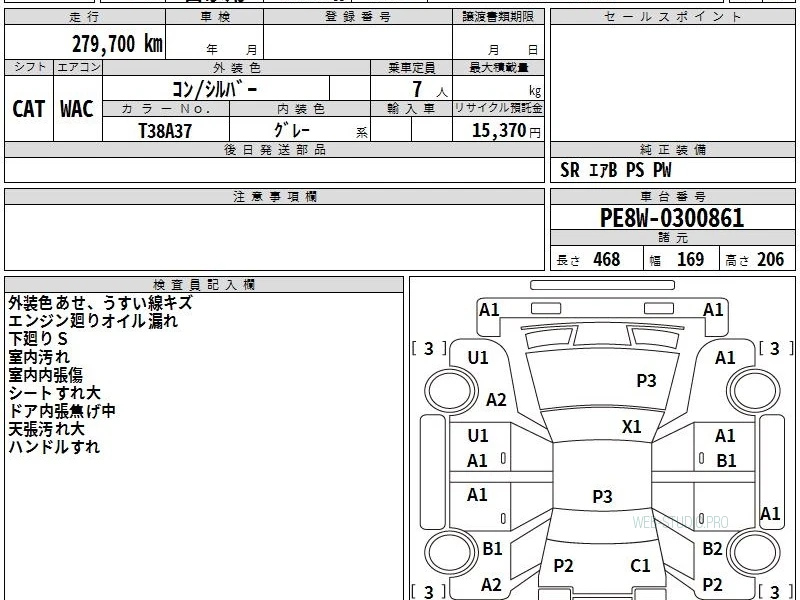Click the C1 mark on the car diagram
The height and width of the screenshot is (600, 800).
click(640, 566)
